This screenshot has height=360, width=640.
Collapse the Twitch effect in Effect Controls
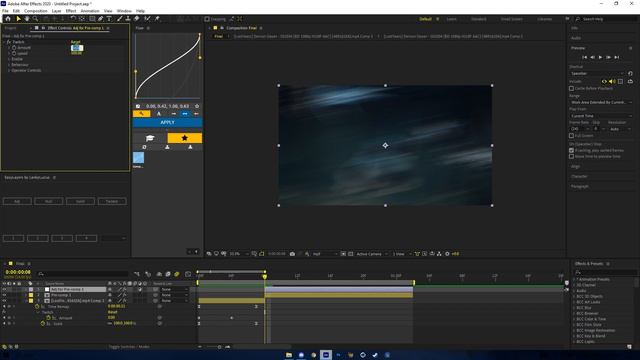pos(4,42)
